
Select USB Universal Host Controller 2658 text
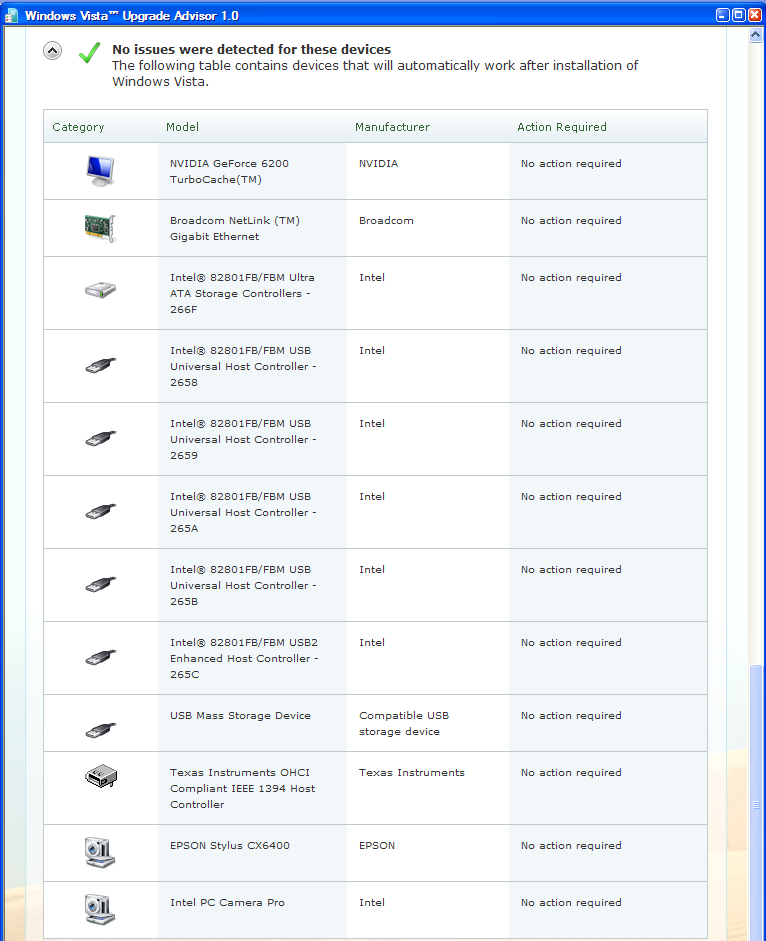pyautogui.click(x=243, y=367)
